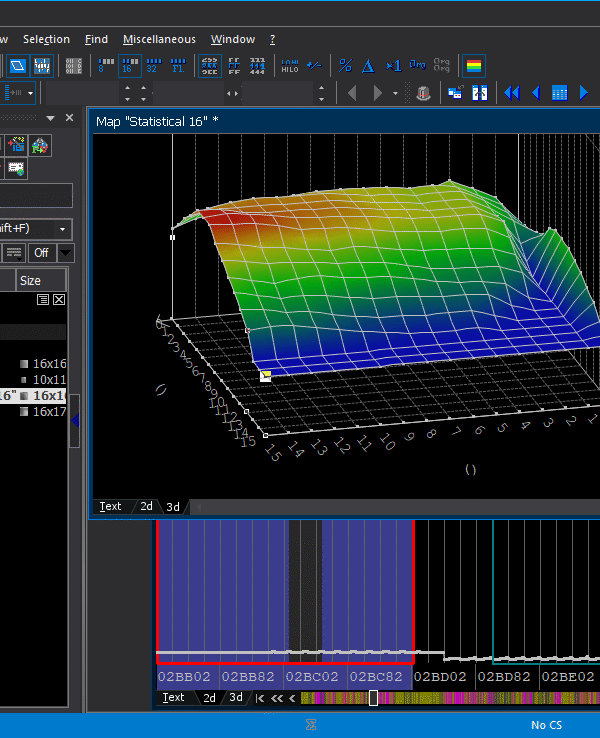Toggle rainbow color display icon
This screenshot has height=738, width=600.
pos(473,65)
